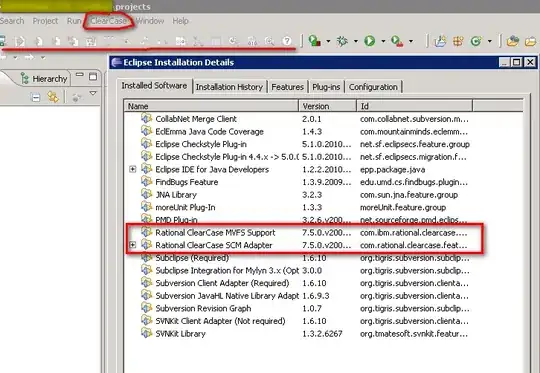
Task: Click the Debug bug icon
Action: click(342, 41)
